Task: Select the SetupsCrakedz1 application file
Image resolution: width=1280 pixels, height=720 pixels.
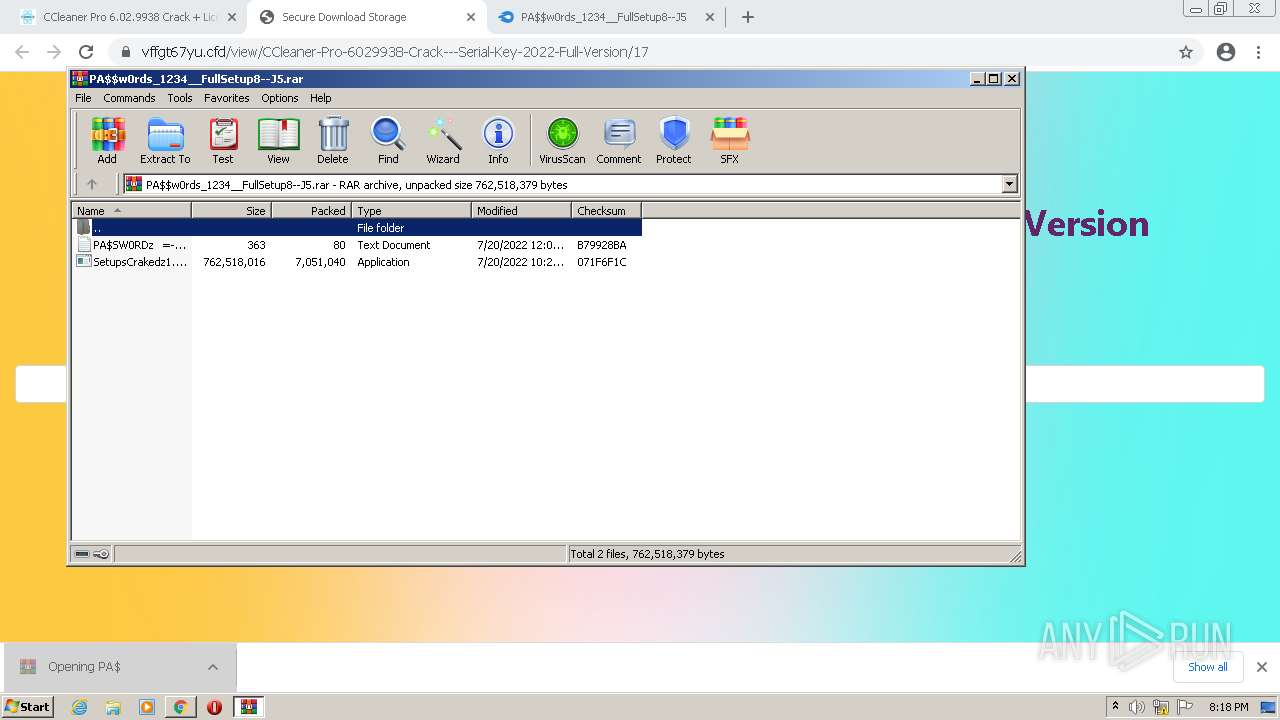Action: 357,262
